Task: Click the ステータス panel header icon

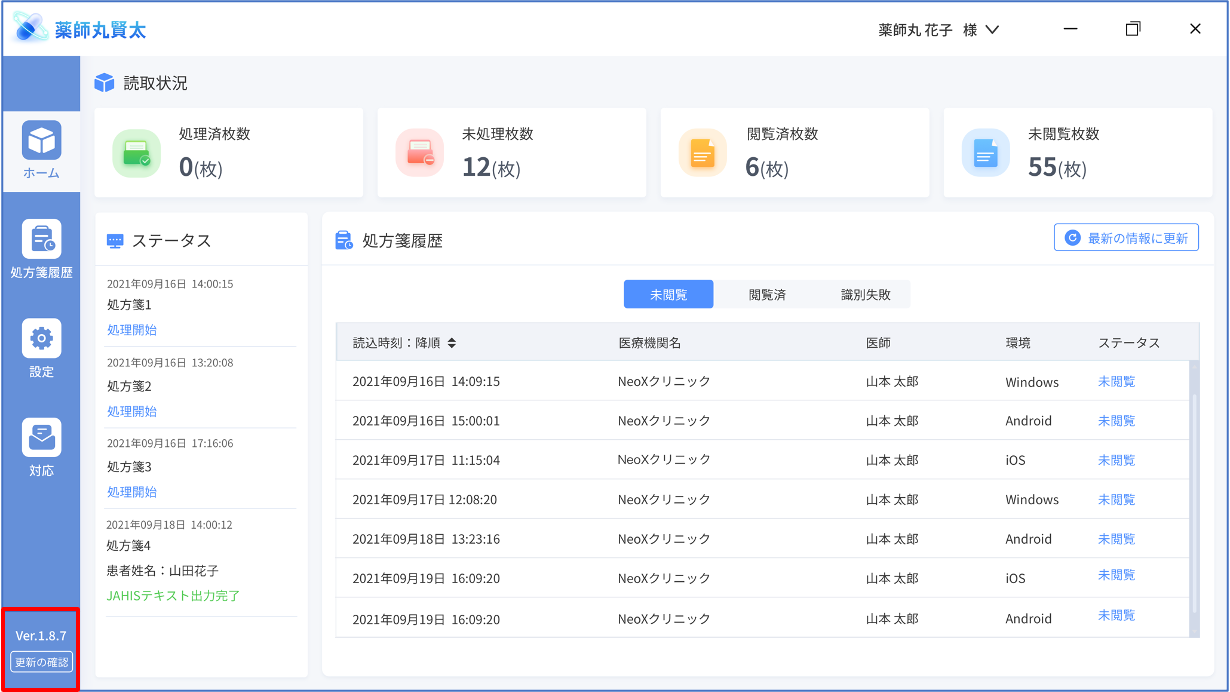Action: (115, 241)
